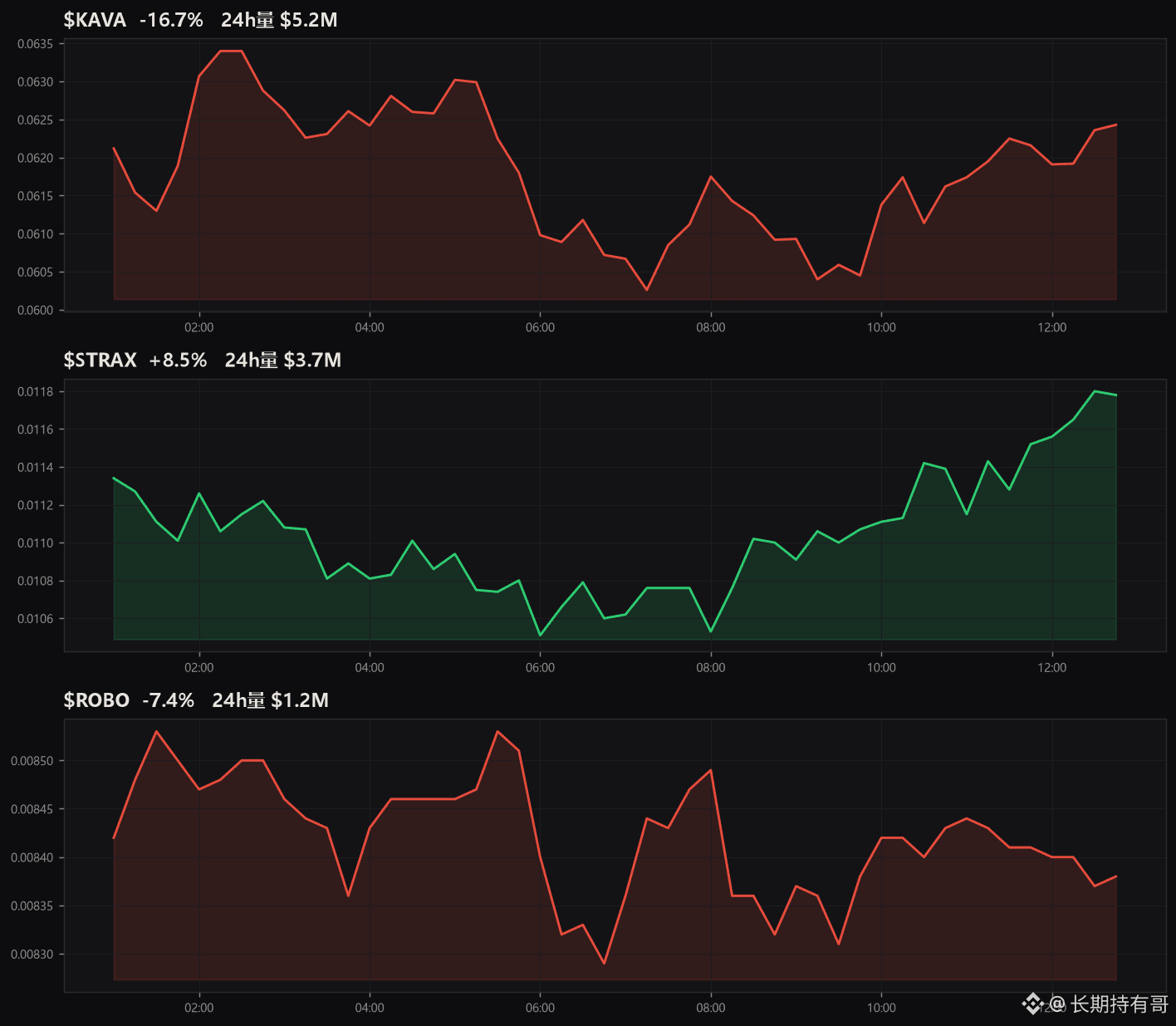This screenshot has height=1026, width=1176.
Task: Click the STRAX +8.5% change label
Action: coord(178,360)
